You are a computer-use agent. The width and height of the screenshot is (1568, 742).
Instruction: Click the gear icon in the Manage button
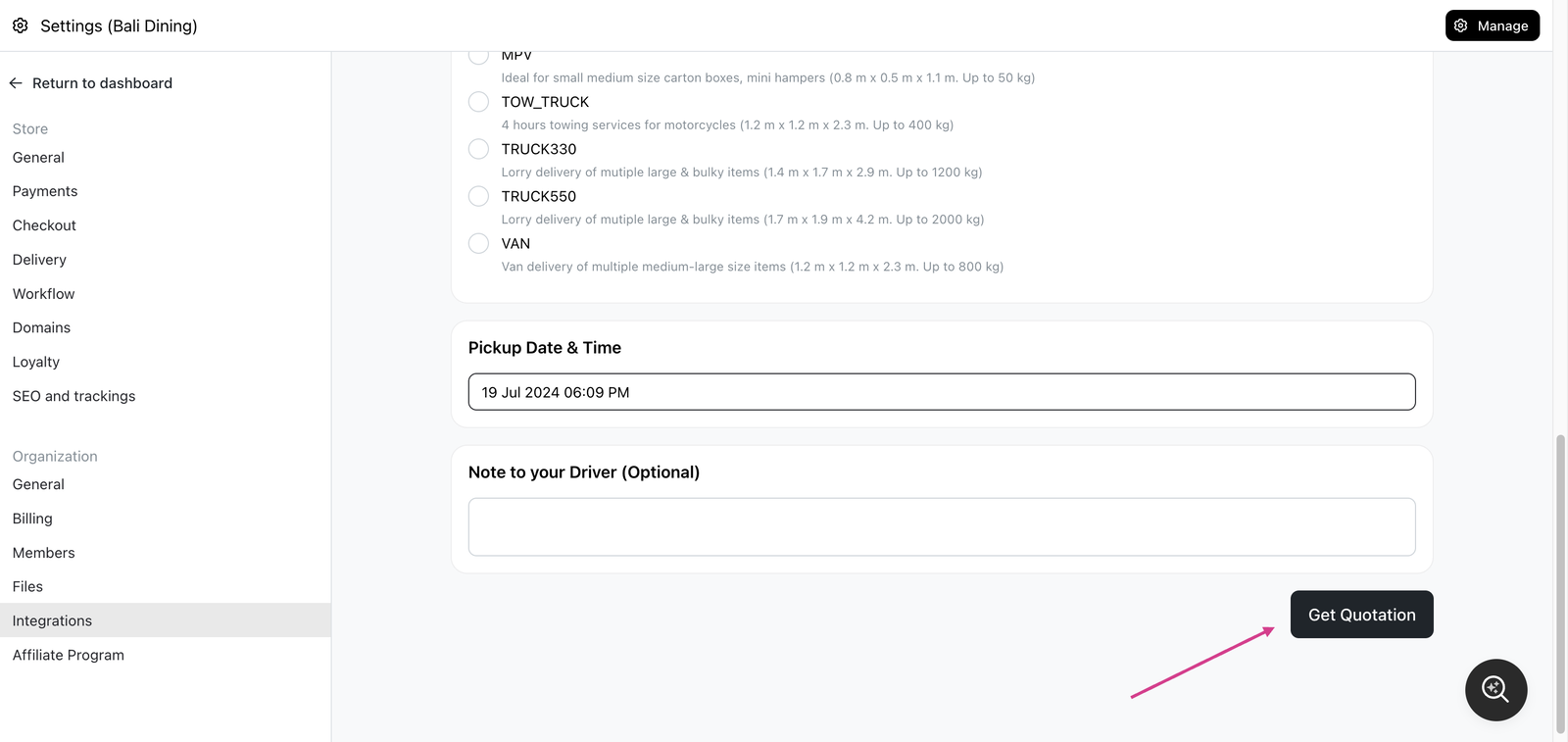coord(1461,25)
